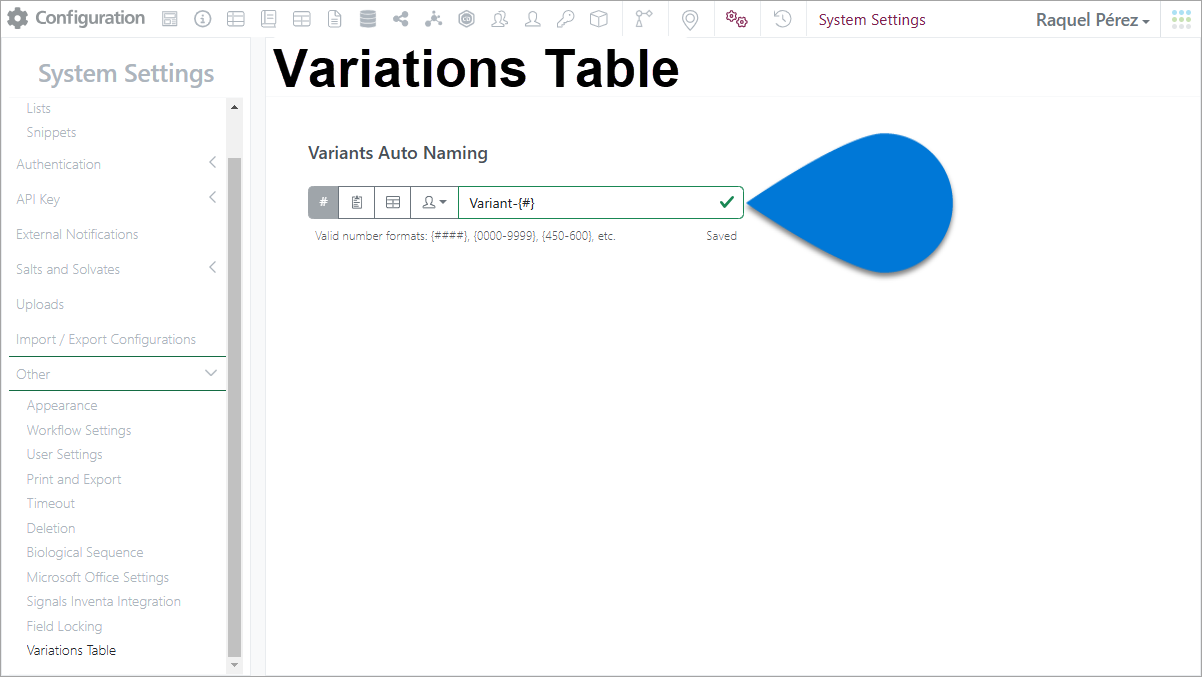Screen dimensions: 1202x677
Task: Open the database stack icon in toolbar
Action: [x=367, y=19]
